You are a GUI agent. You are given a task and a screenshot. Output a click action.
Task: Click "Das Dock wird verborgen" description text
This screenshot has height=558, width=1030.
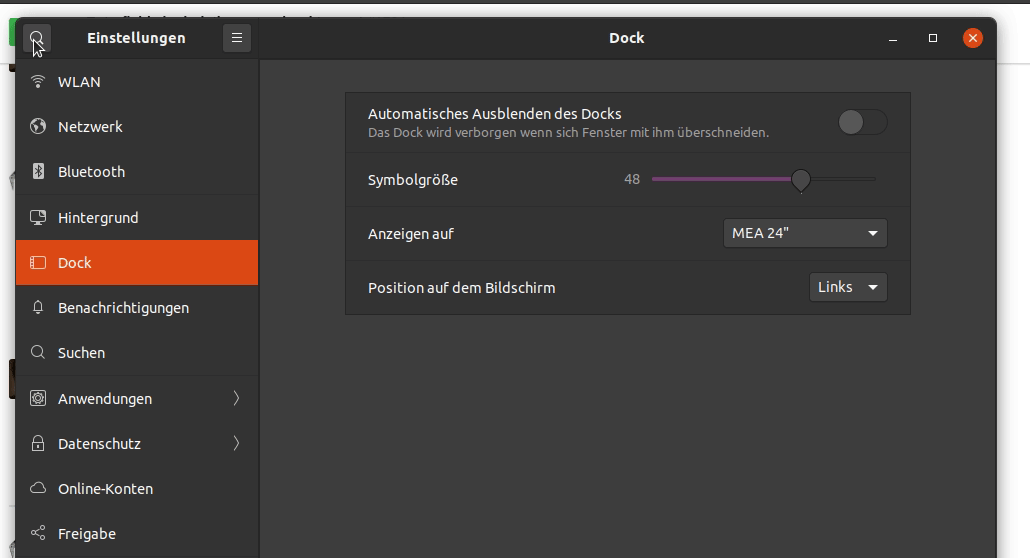pyautogui.click(x=568, y=133)
